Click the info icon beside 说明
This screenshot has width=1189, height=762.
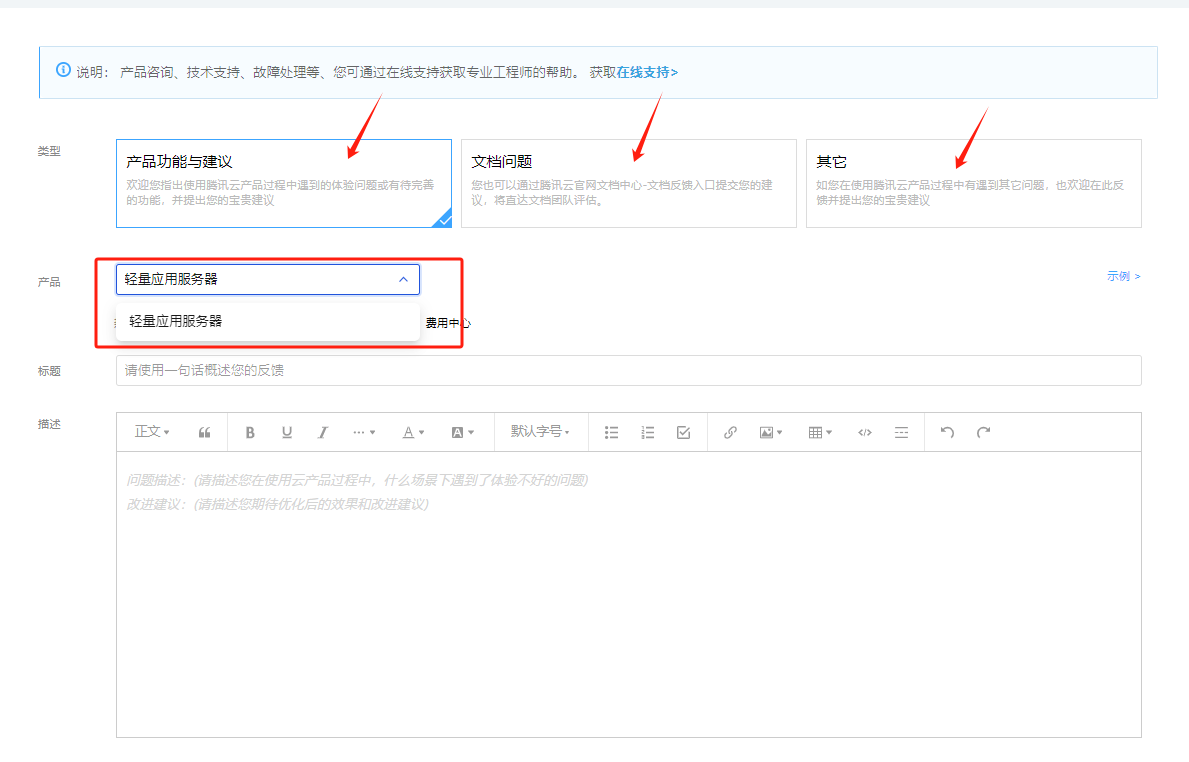point(64,71)
